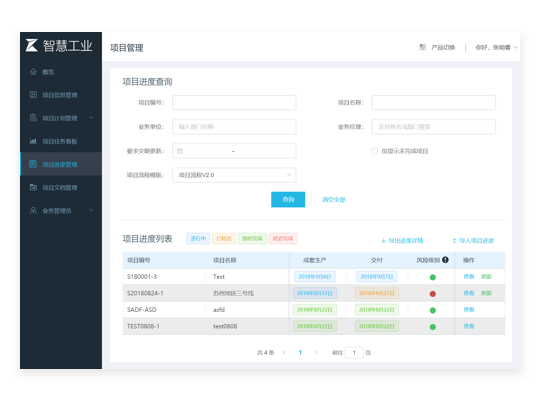540x400 pixels.
Task: Click the red risk dot for S20180824-1
Action: click(x=433, y=294)
